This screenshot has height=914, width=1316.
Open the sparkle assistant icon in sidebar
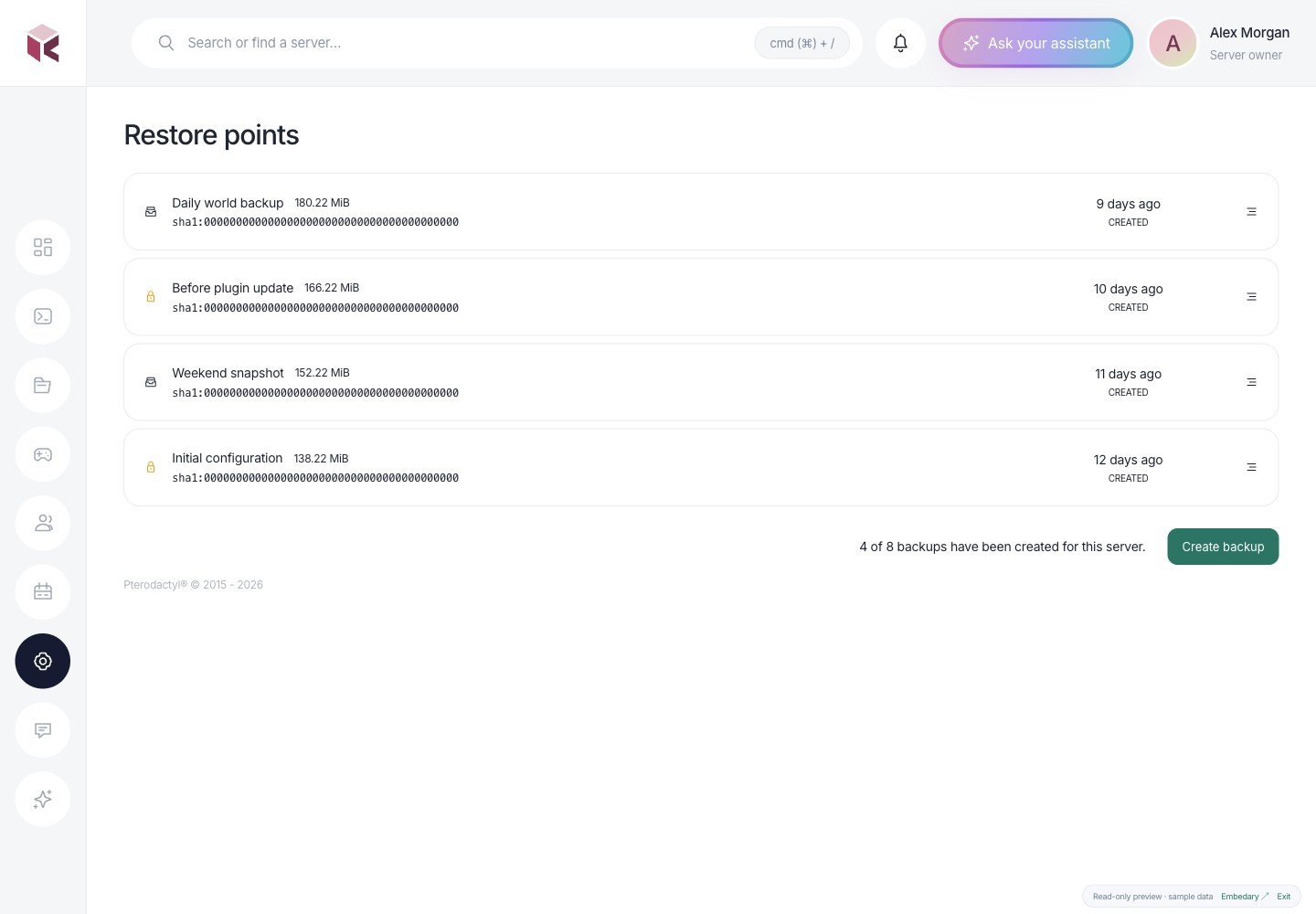click(43, 799)
